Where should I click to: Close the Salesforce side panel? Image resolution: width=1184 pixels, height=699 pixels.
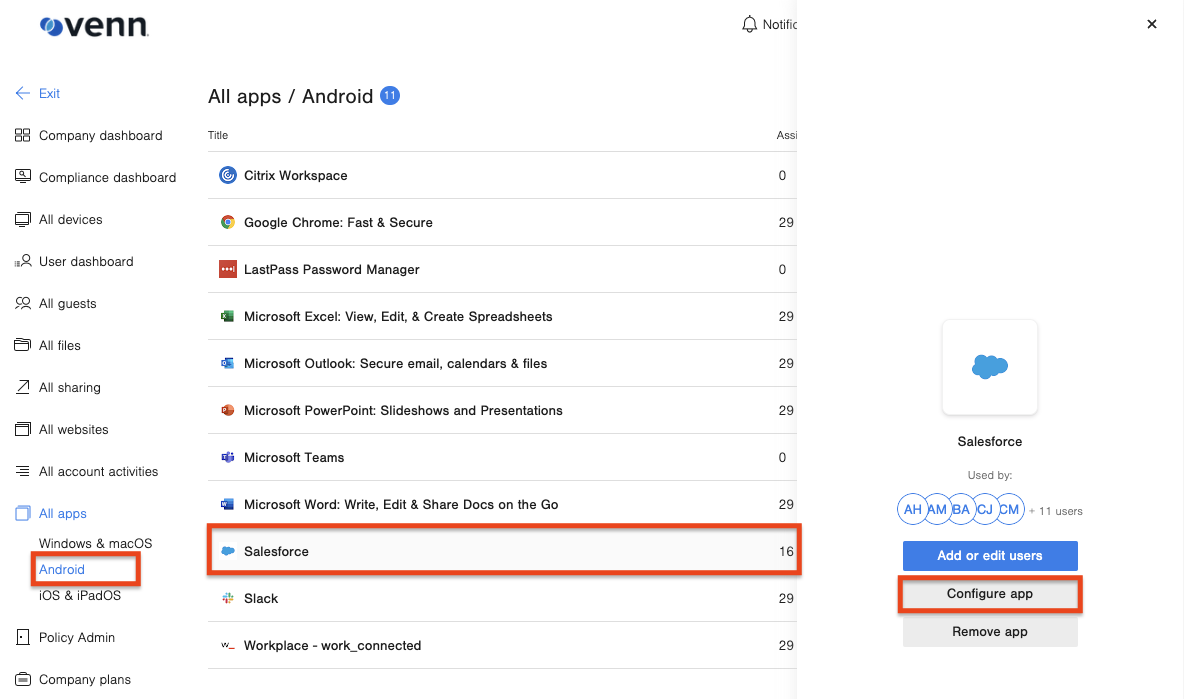pos(1152,24)
